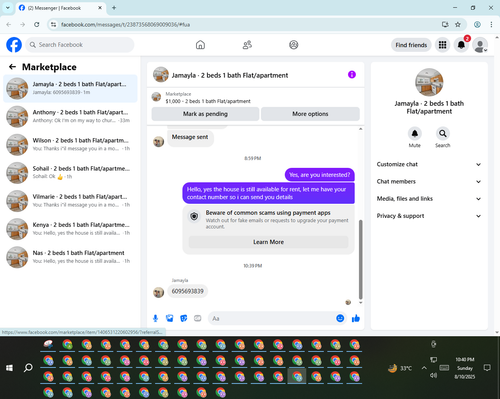Open Windows taskbar search
Viewport: 500px width, 399px height.
tap(28, 368)
